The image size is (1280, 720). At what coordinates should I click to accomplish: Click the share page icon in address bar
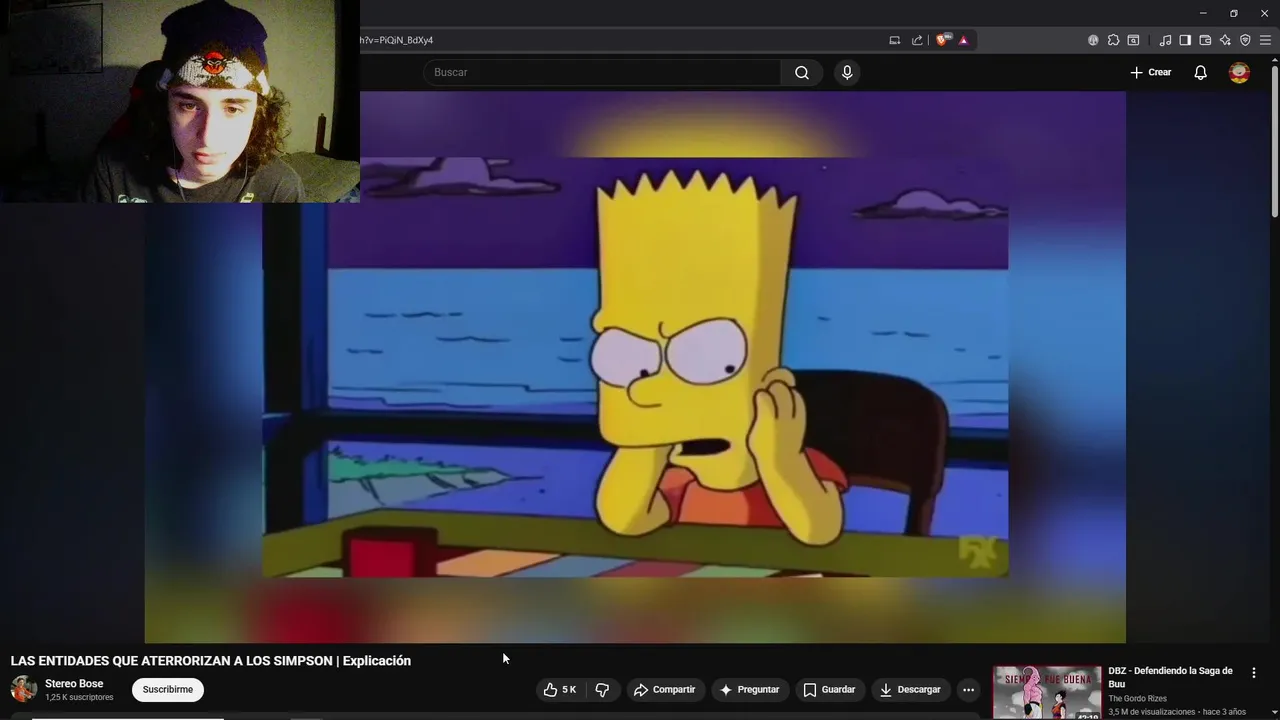(917, 40)
